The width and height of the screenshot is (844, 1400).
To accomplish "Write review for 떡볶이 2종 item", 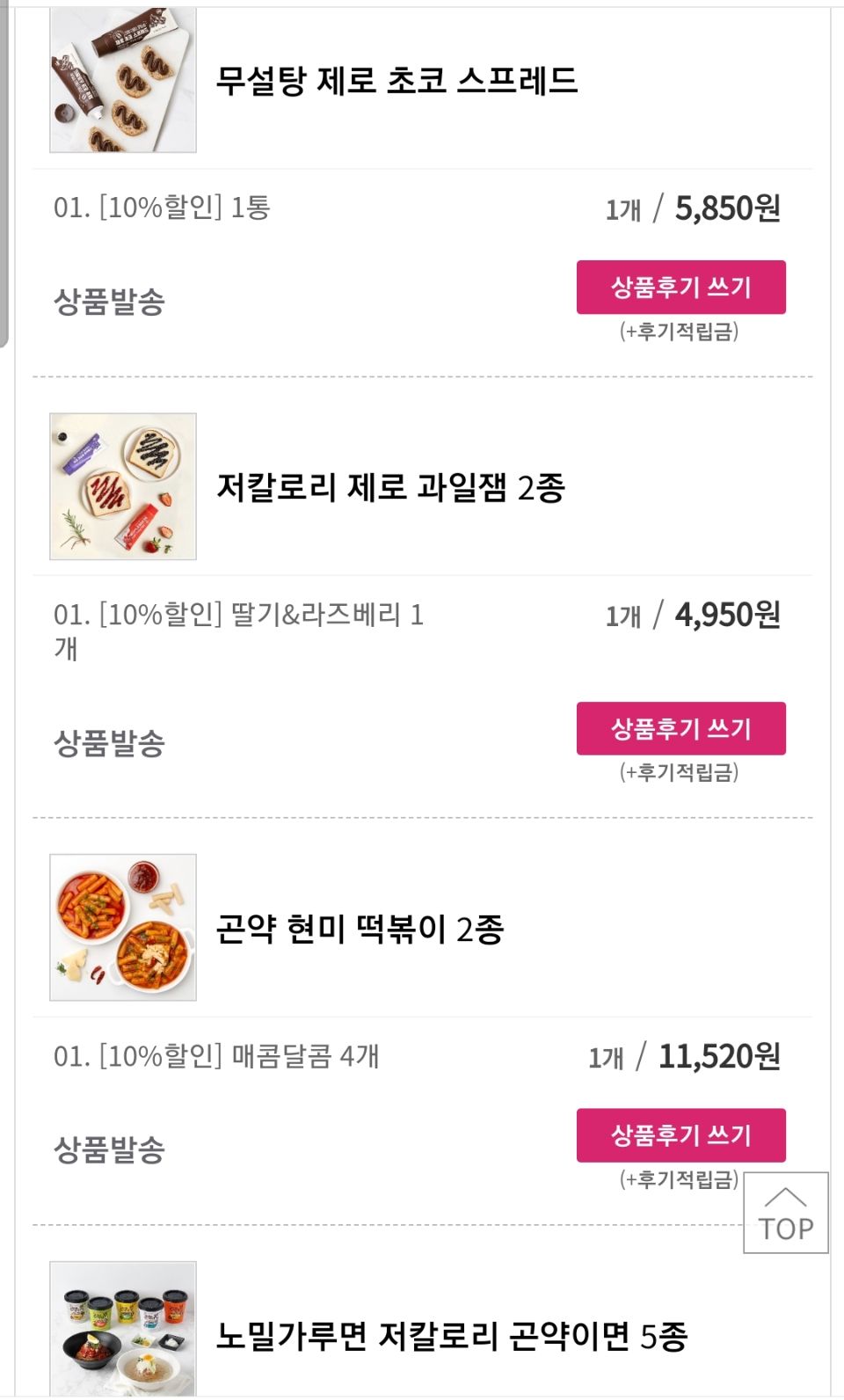I will 680,1135.
